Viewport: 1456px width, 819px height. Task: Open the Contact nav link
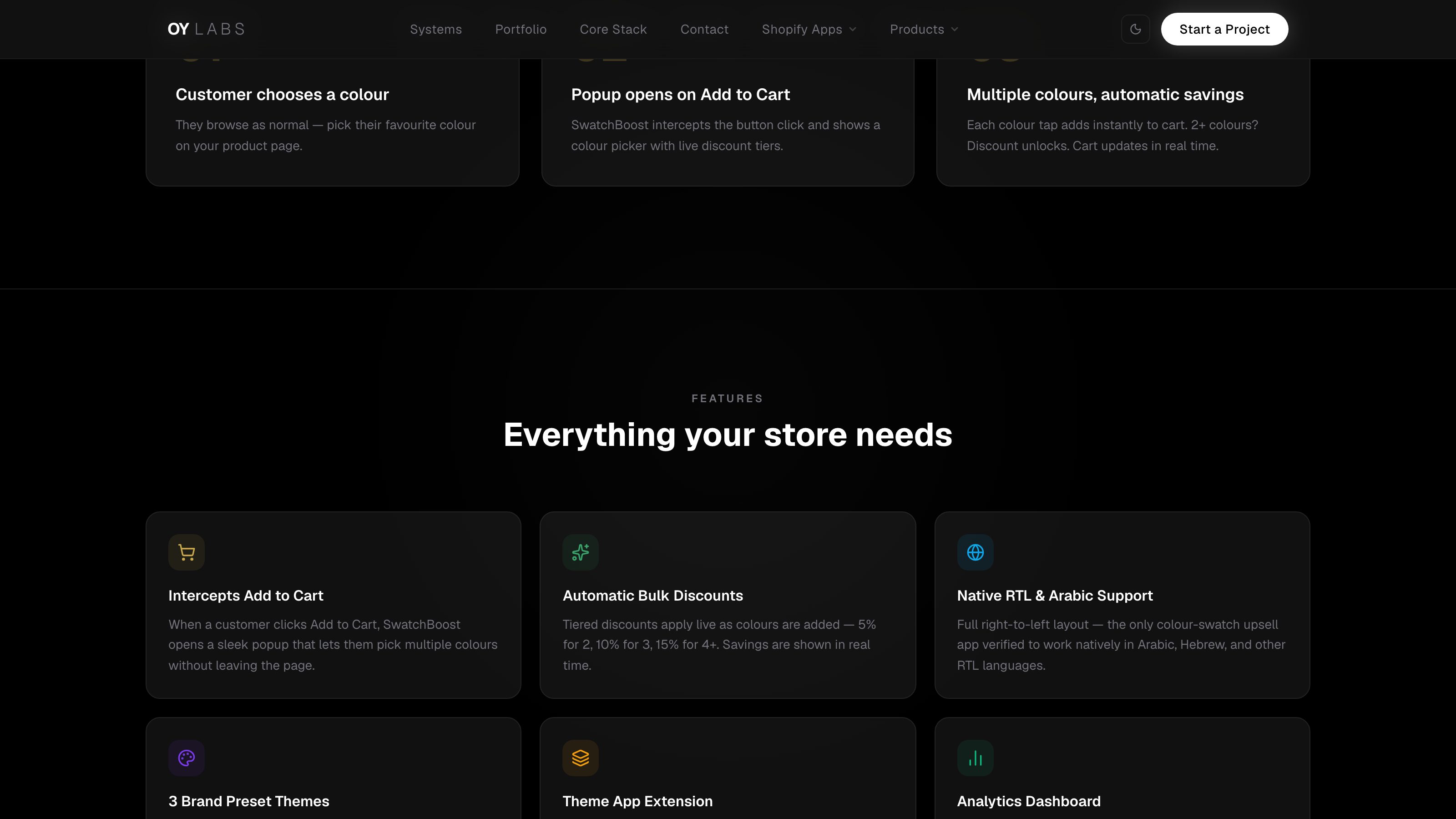[x=704, y=30]
